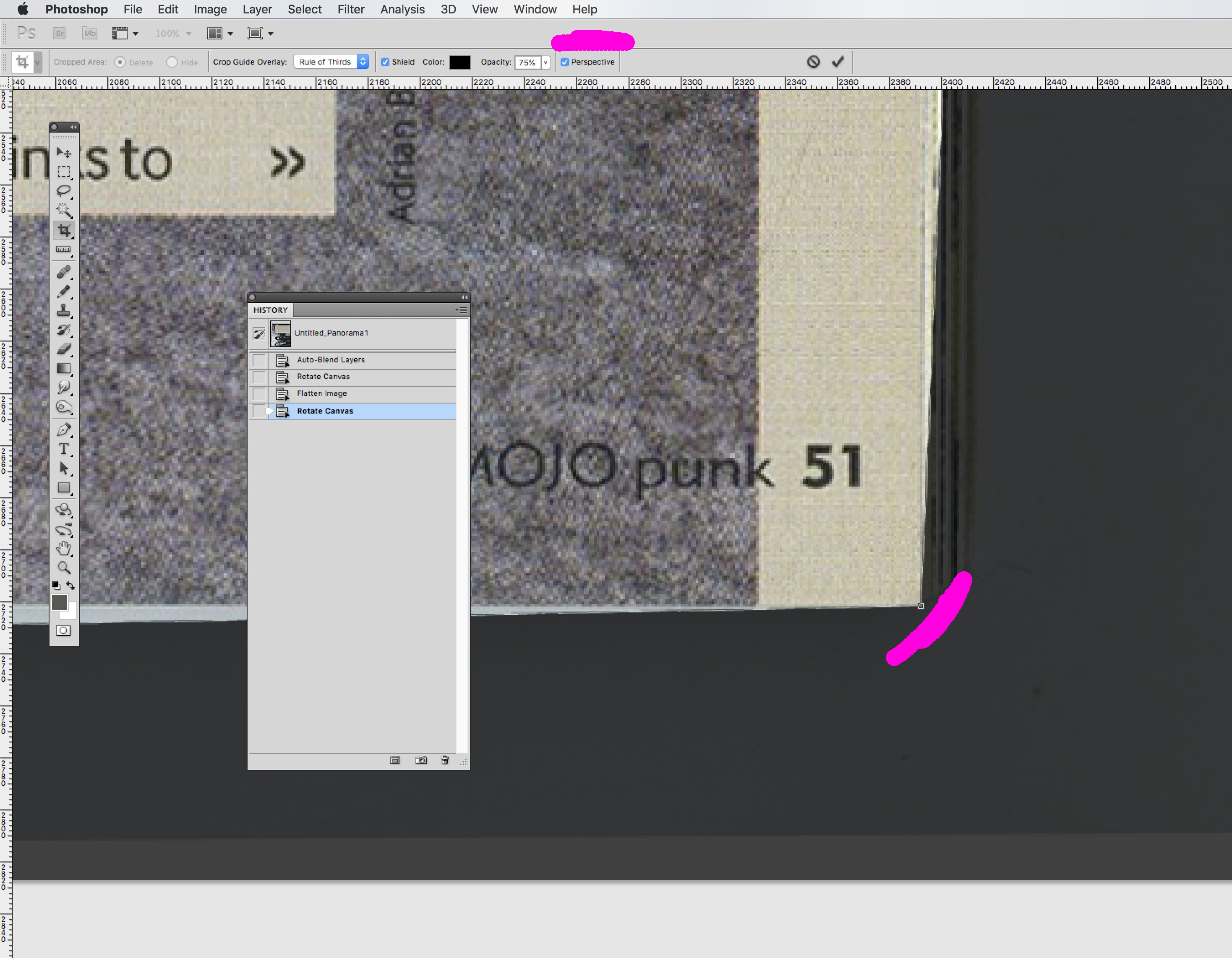Click the black shield Color swatch

click(459, 62)
